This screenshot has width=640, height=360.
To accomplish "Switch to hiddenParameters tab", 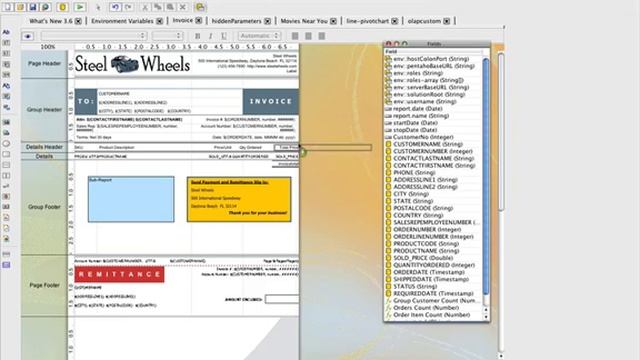I will [236, 21].
